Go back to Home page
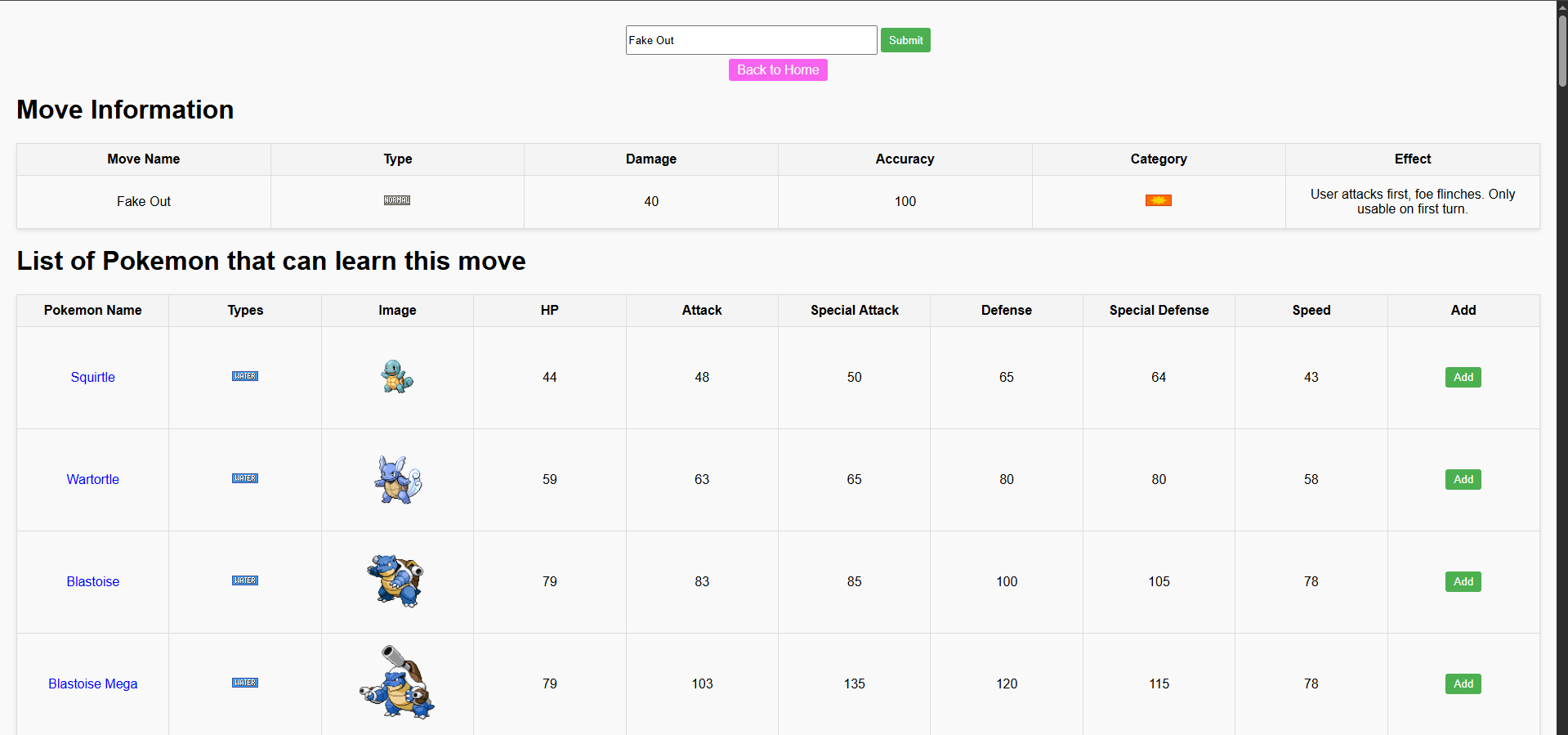This screenshot has height=735, width=1568. click(x=778, y=70)
